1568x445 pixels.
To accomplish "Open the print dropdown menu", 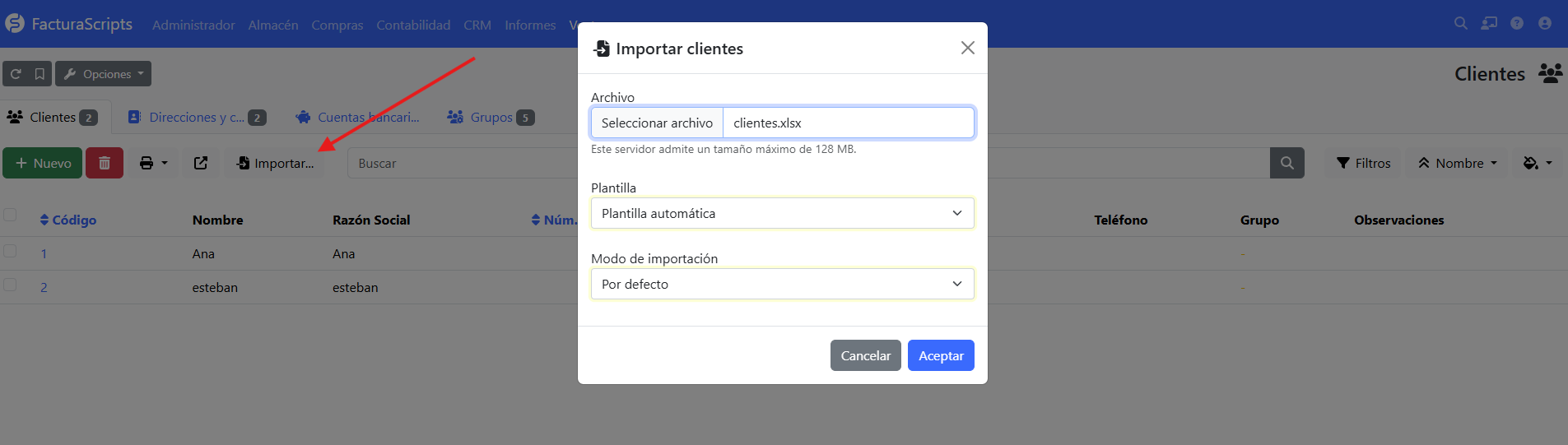I will pos(153,163).
